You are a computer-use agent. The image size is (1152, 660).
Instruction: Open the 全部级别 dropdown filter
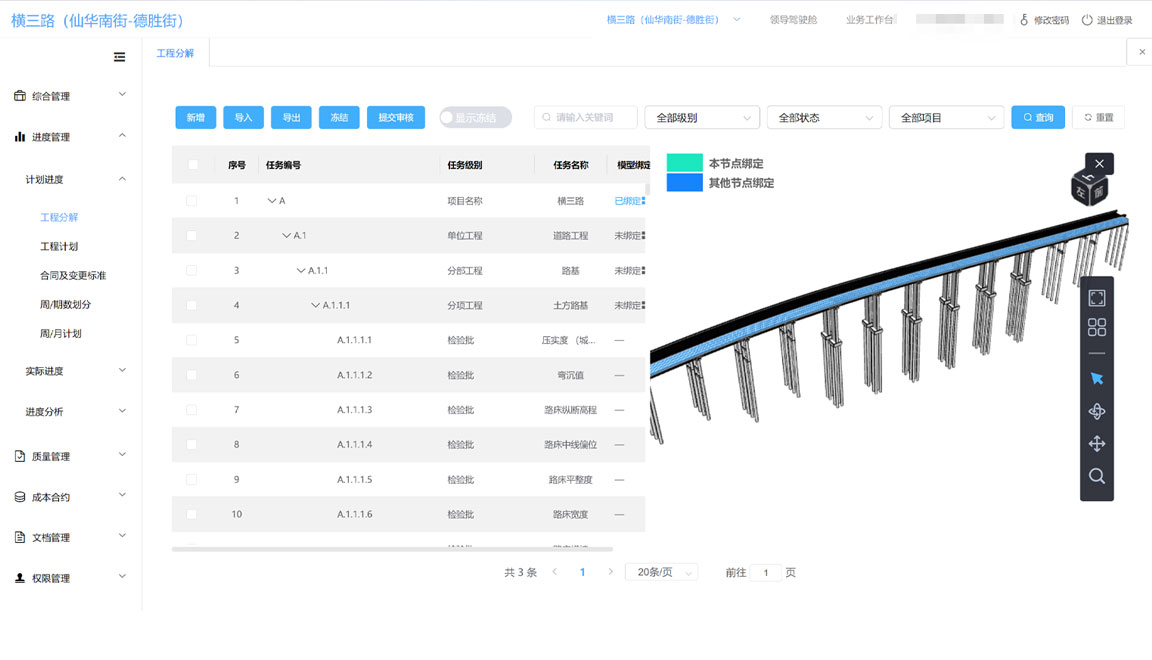[701, 117]
